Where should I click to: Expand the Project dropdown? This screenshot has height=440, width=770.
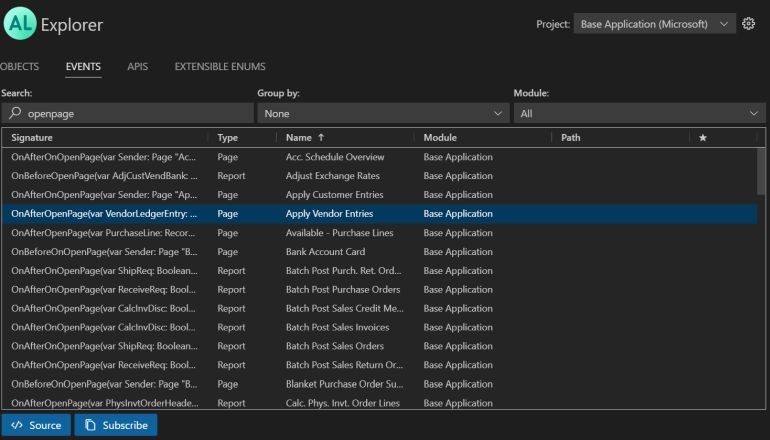655,24
